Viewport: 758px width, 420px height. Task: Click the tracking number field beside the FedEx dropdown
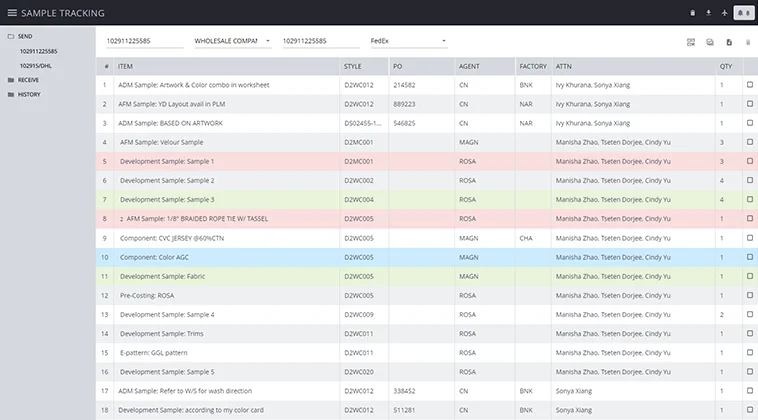pyautogui.click(x=321, y=41)
